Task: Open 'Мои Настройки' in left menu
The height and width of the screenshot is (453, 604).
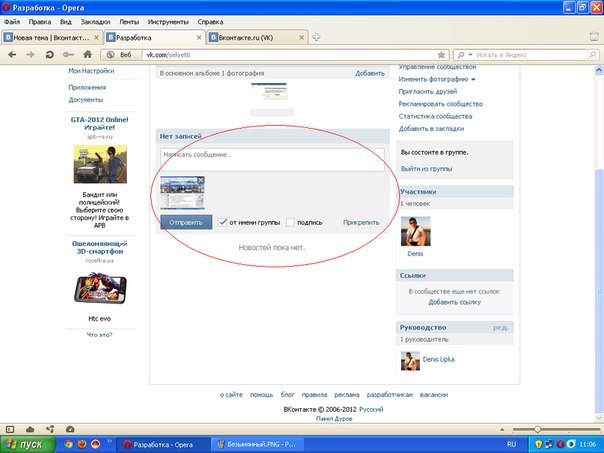Action: pos(91,71)
